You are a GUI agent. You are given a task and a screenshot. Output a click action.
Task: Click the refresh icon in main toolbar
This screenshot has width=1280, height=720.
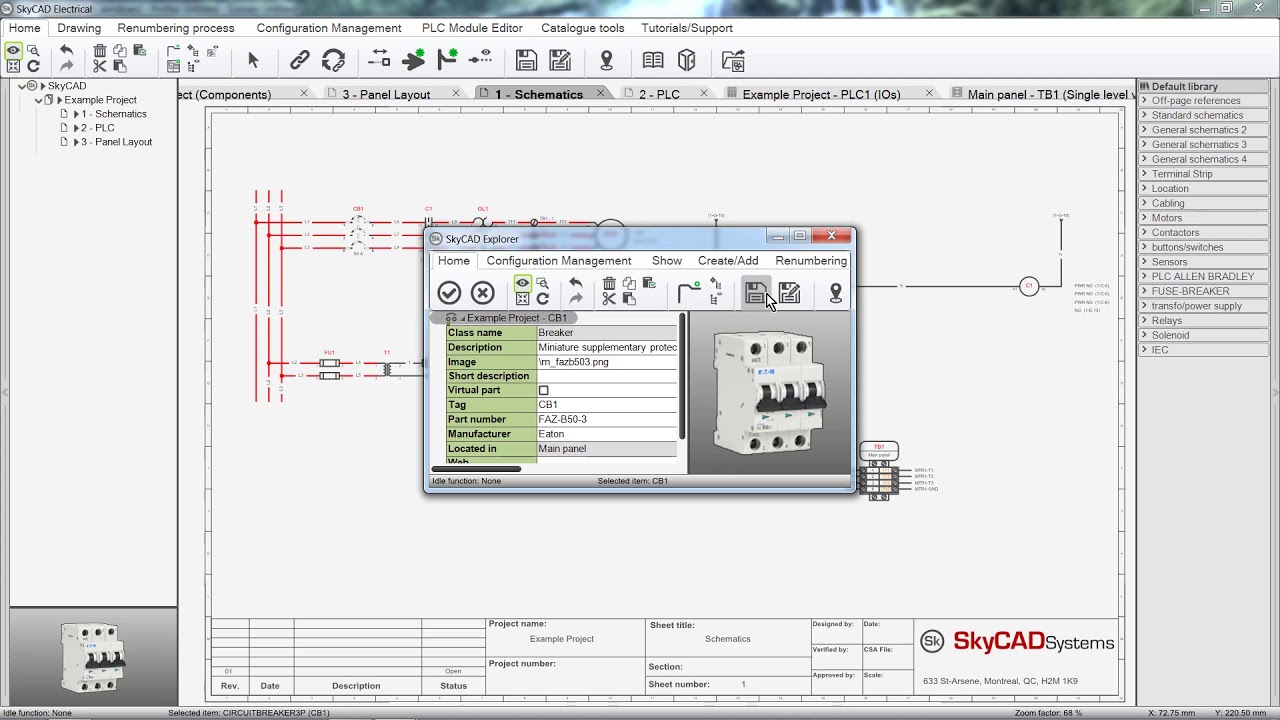[33, 67]
